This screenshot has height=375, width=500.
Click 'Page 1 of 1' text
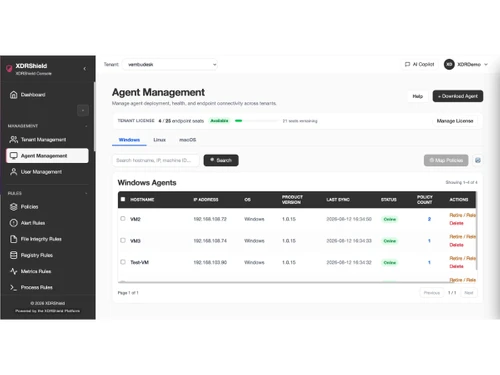128,293
